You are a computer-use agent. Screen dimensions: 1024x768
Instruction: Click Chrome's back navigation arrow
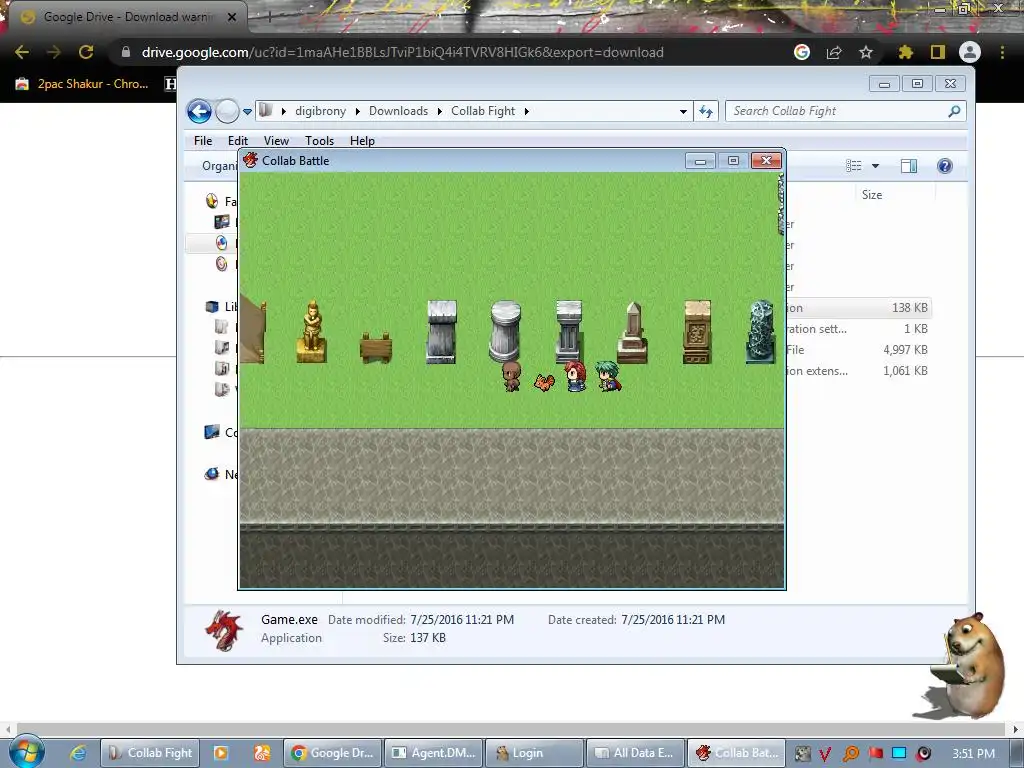22,52
